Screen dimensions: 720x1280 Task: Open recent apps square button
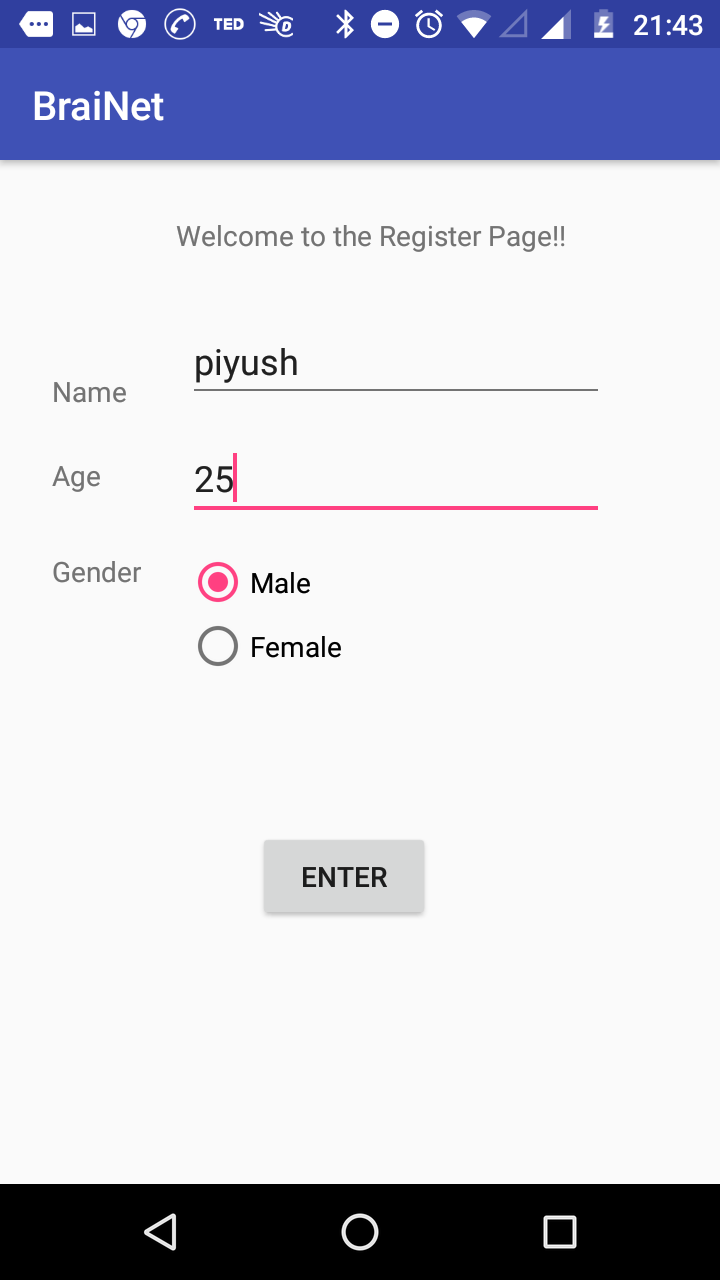pyautogui.click(x=559, y=1231)
